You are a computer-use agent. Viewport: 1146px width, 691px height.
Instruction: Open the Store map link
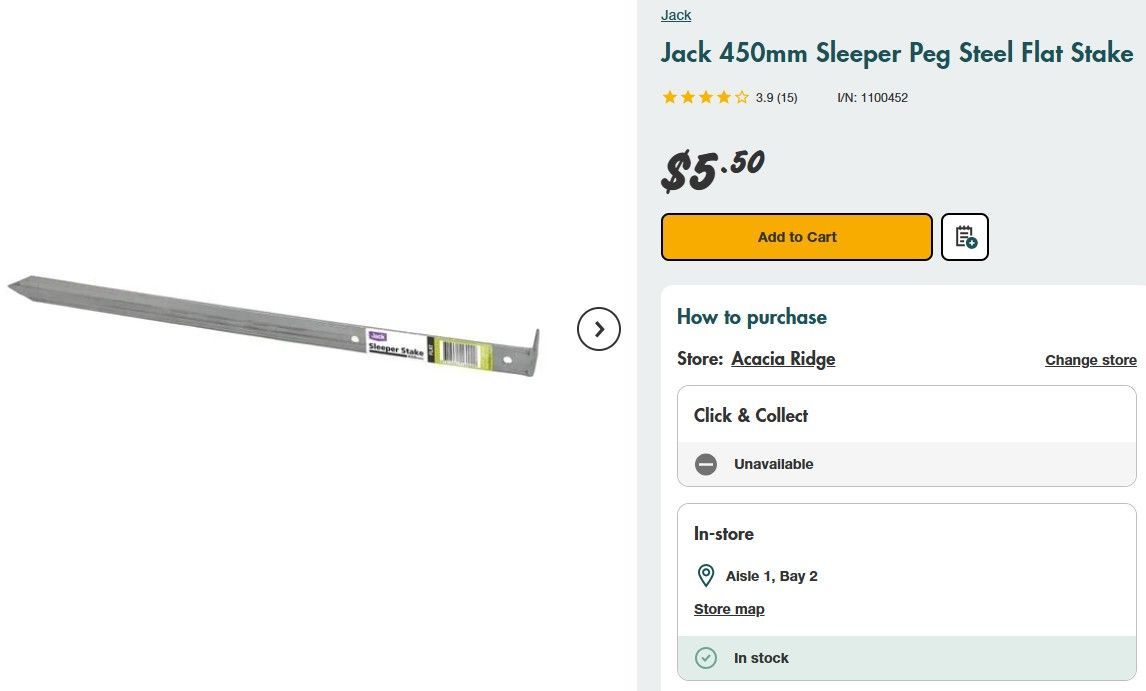pyautogui.click(x=729, y=609)
